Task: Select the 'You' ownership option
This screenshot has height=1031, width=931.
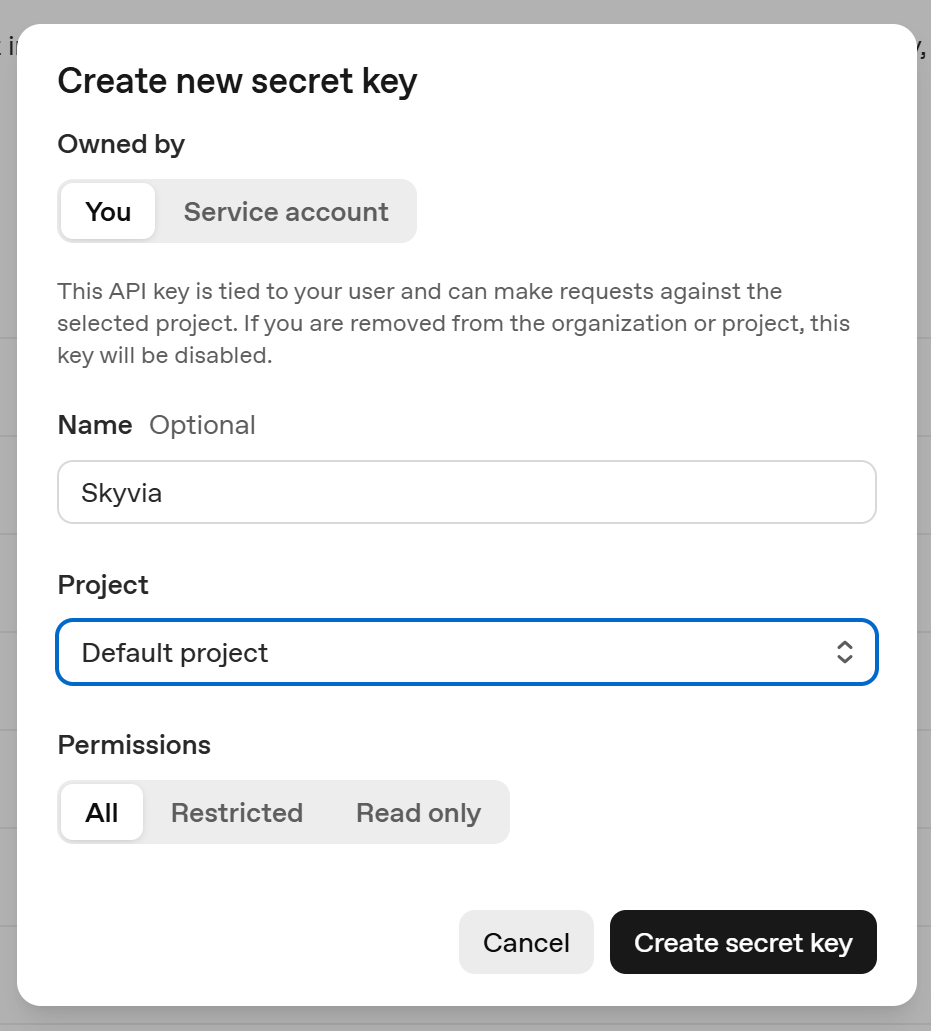Action: pos(107,211)
